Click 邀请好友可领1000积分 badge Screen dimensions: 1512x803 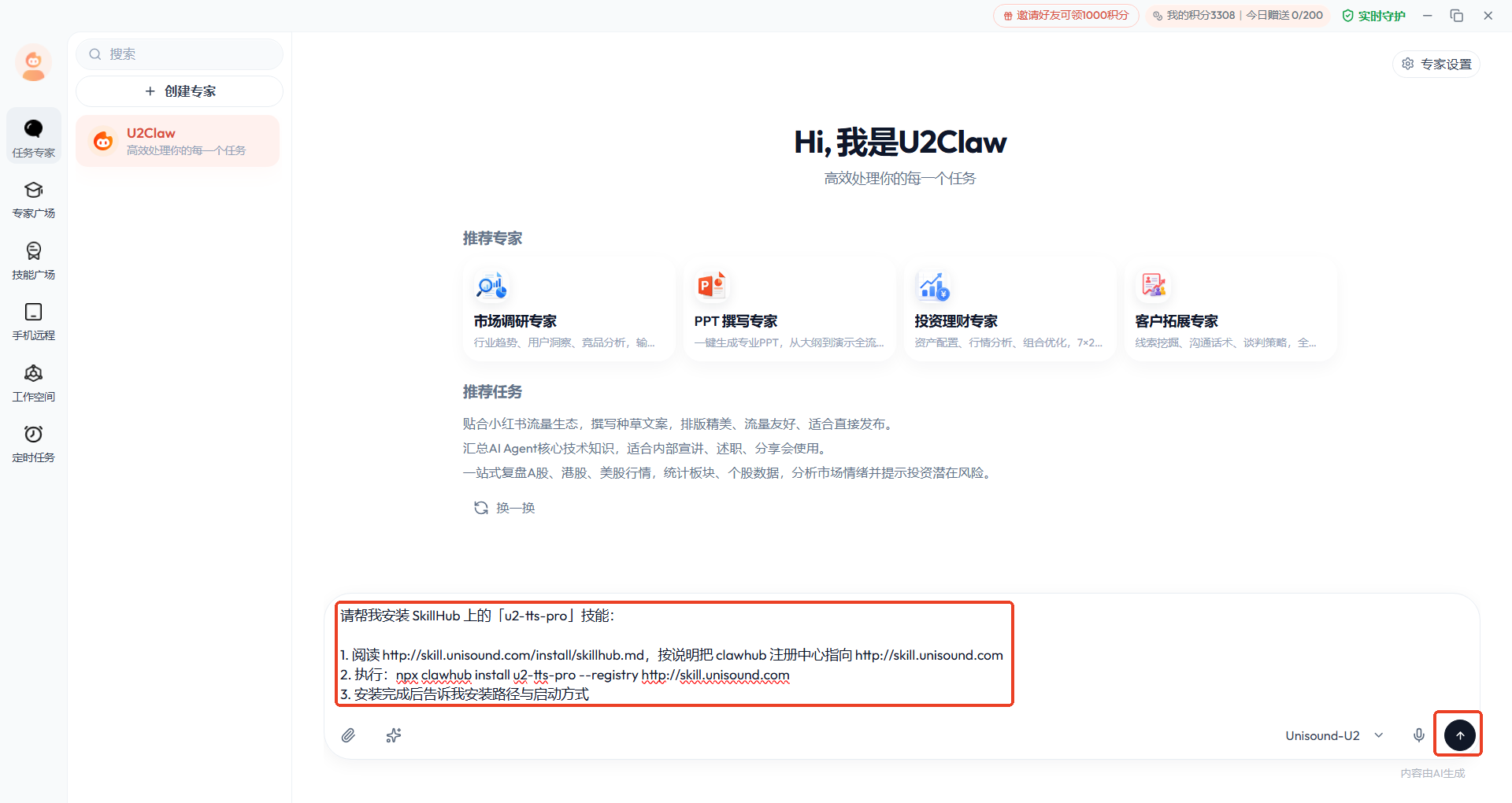1065,15
